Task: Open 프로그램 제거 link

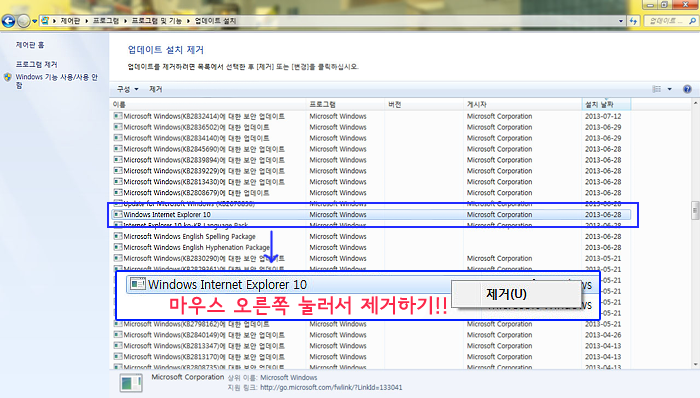Action: pyautogui.click(x=37, y=64)
